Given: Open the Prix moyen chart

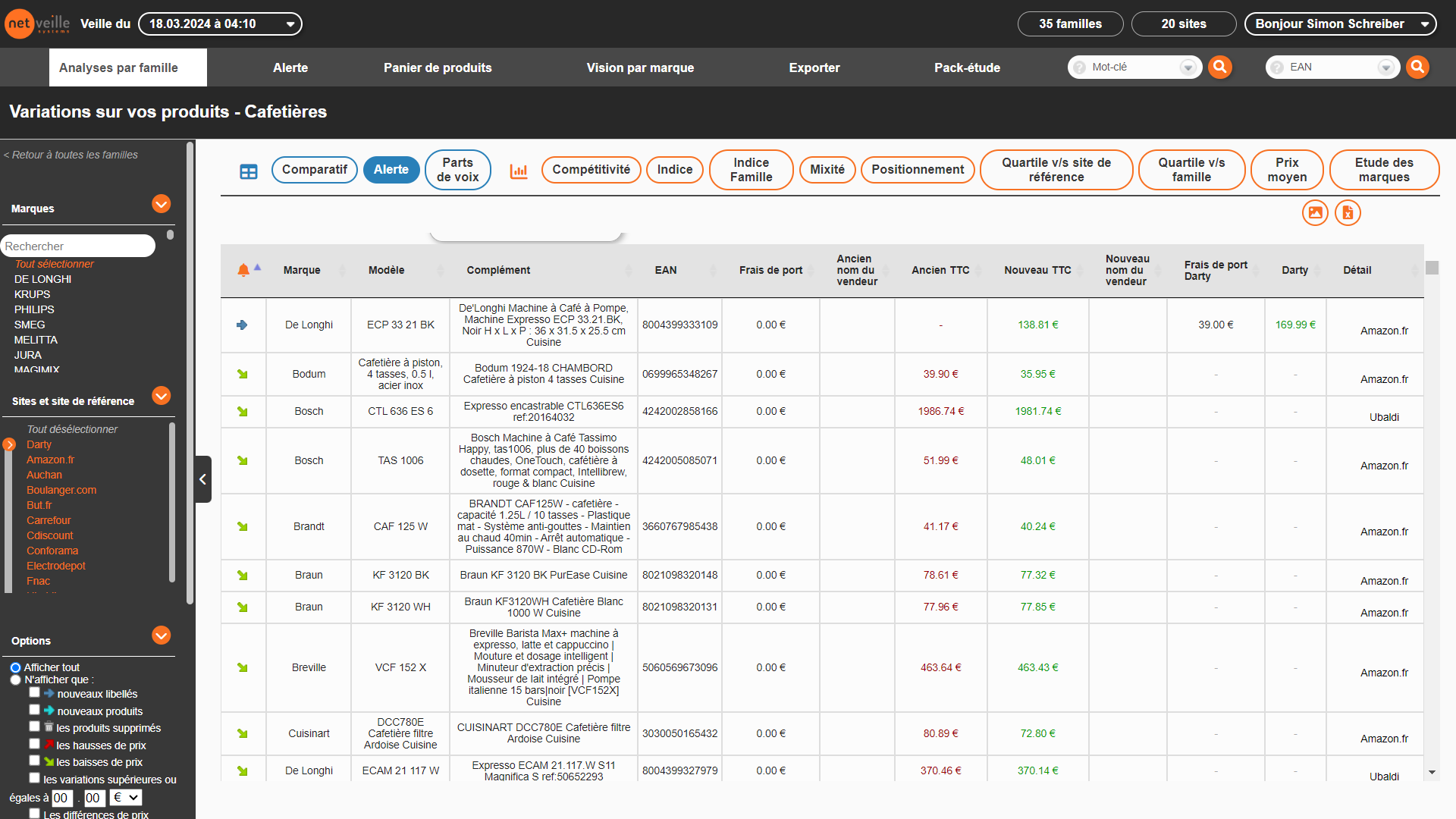Looking at the screenshot, I should (x=1287, y=169).
